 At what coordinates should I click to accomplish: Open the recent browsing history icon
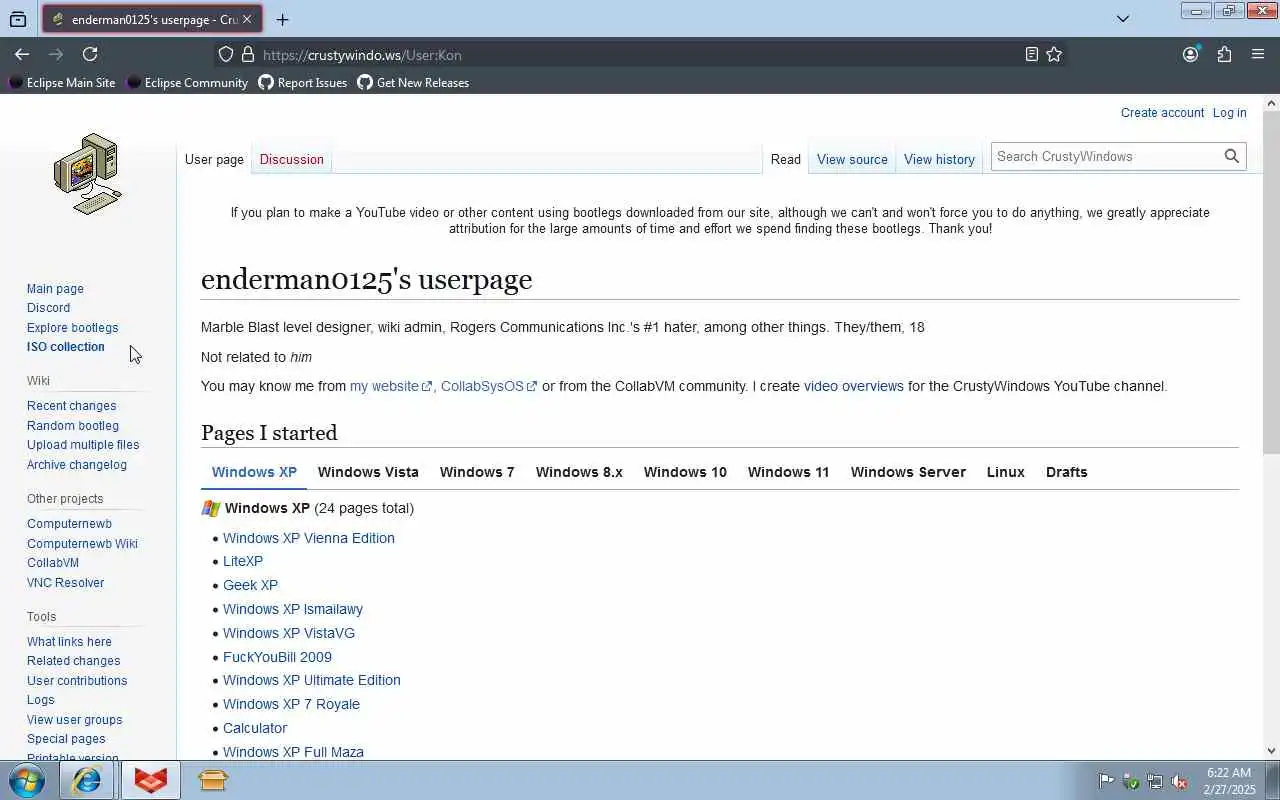pyautogui.click(x=18, y=19)
